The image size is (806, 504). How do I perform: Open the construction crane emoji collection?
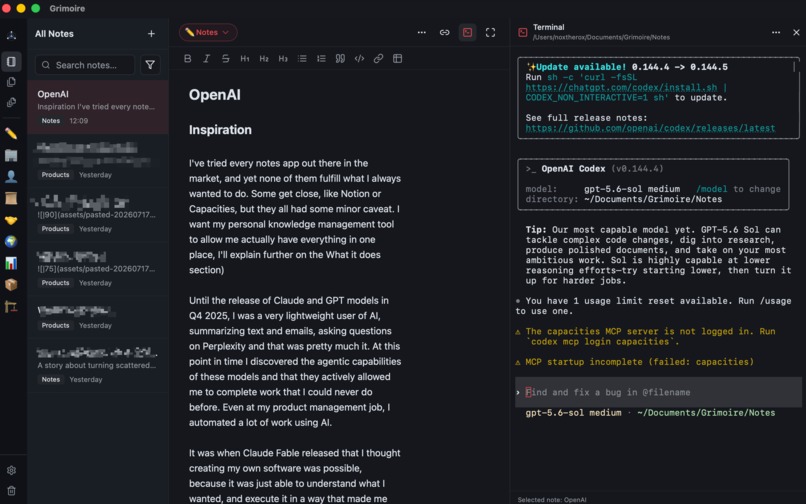click(11, 307)
